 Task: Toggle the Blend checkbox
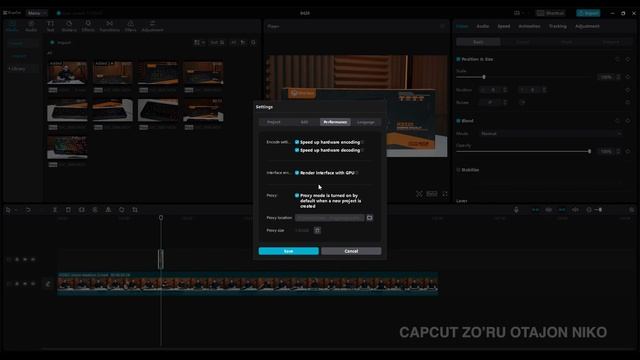point(458,121)
